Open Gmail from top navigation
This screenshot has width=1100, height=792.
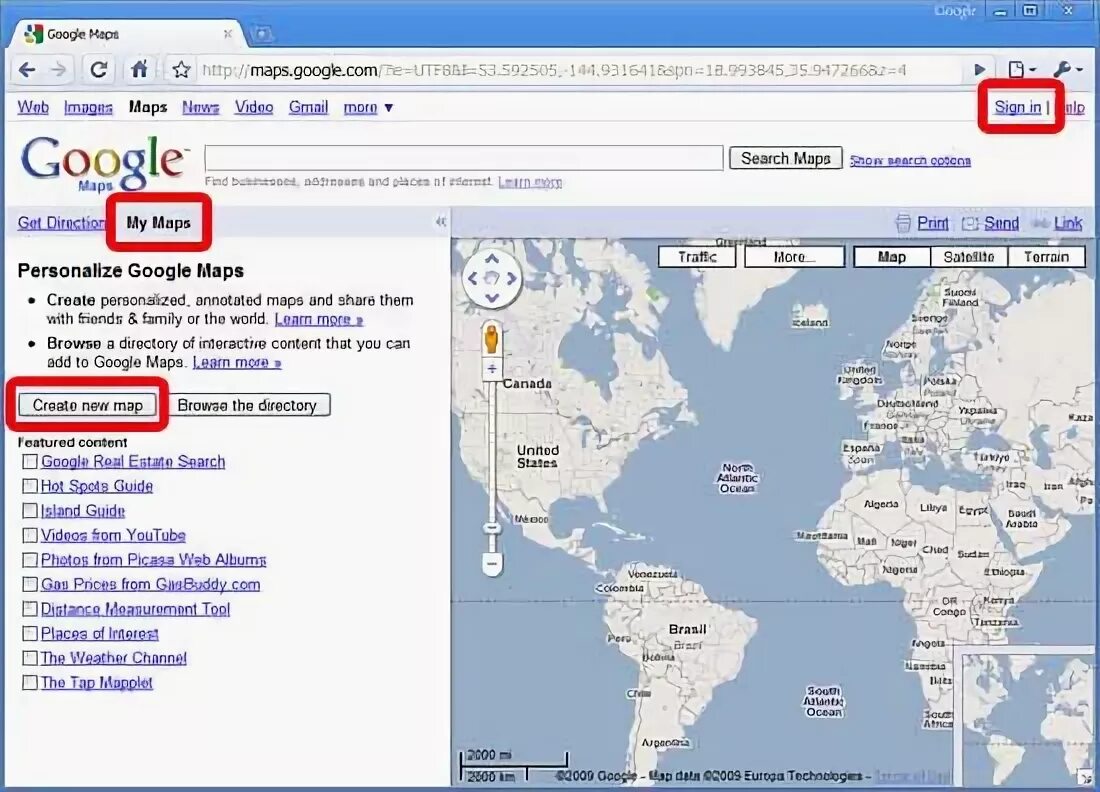coord(309,107)
